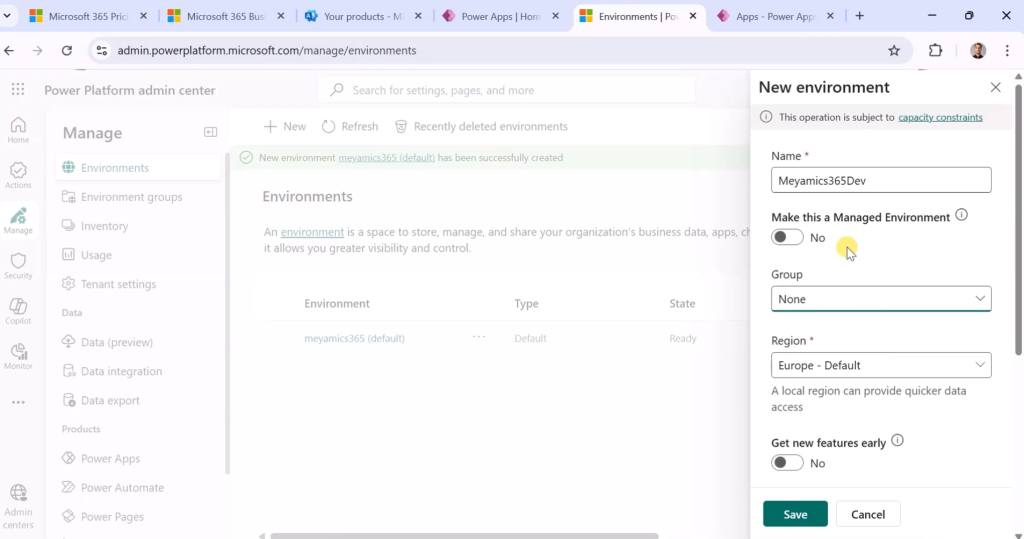Click the panel vertical scrollbar
Viewport: 1024px width, 539px height.
tap(1018, 219)
